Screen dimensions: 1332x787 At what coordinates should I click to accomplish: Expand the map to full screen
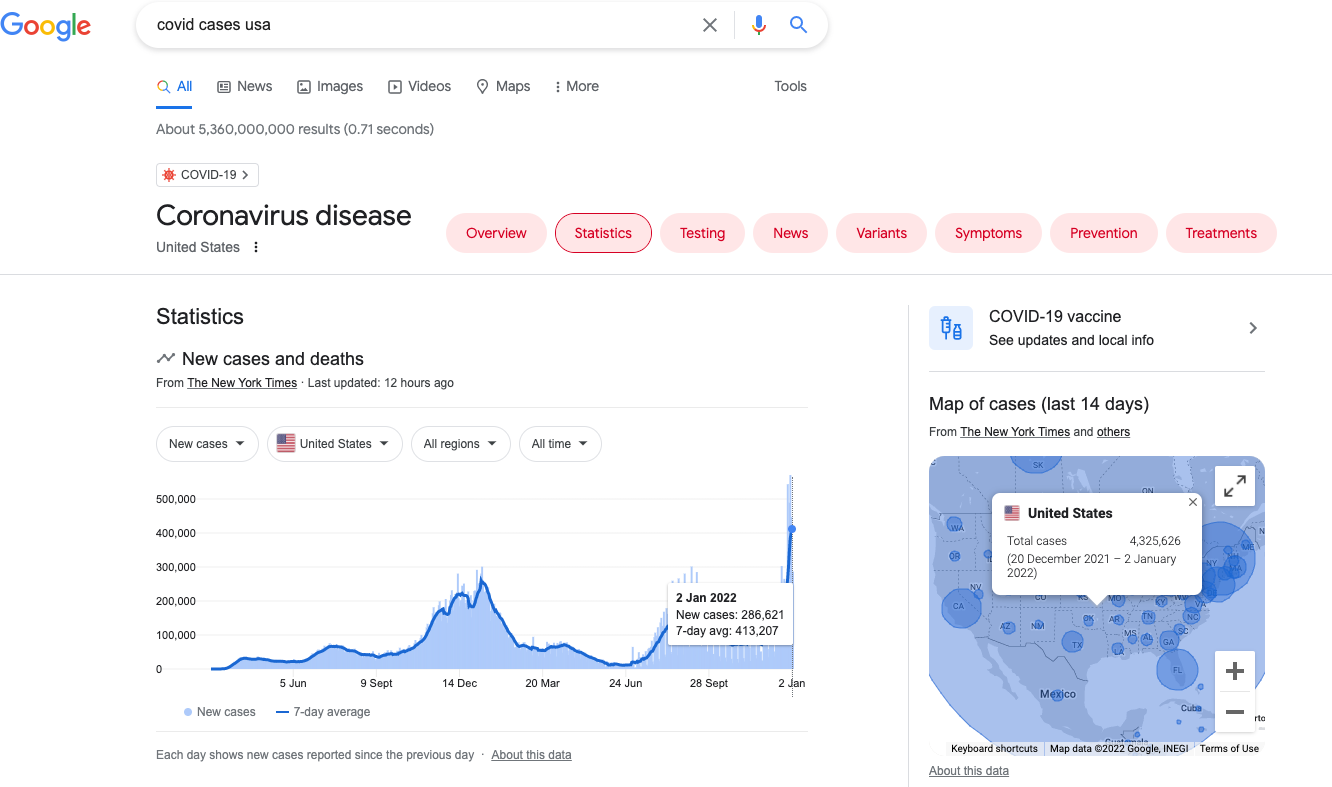click(1235, 486)
